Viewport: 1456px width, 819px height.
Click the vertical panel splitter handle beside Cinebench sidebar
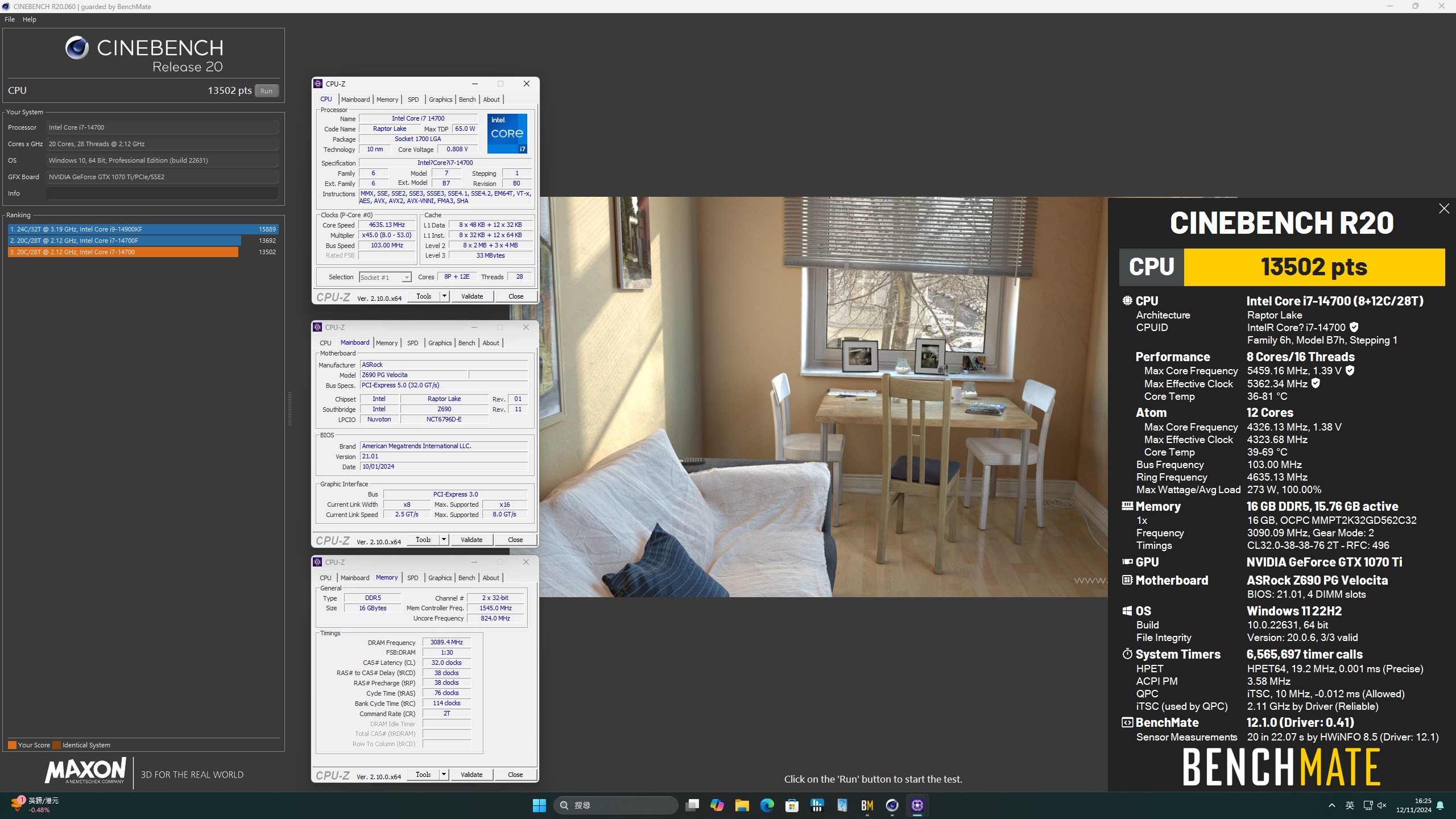(289, 408)
